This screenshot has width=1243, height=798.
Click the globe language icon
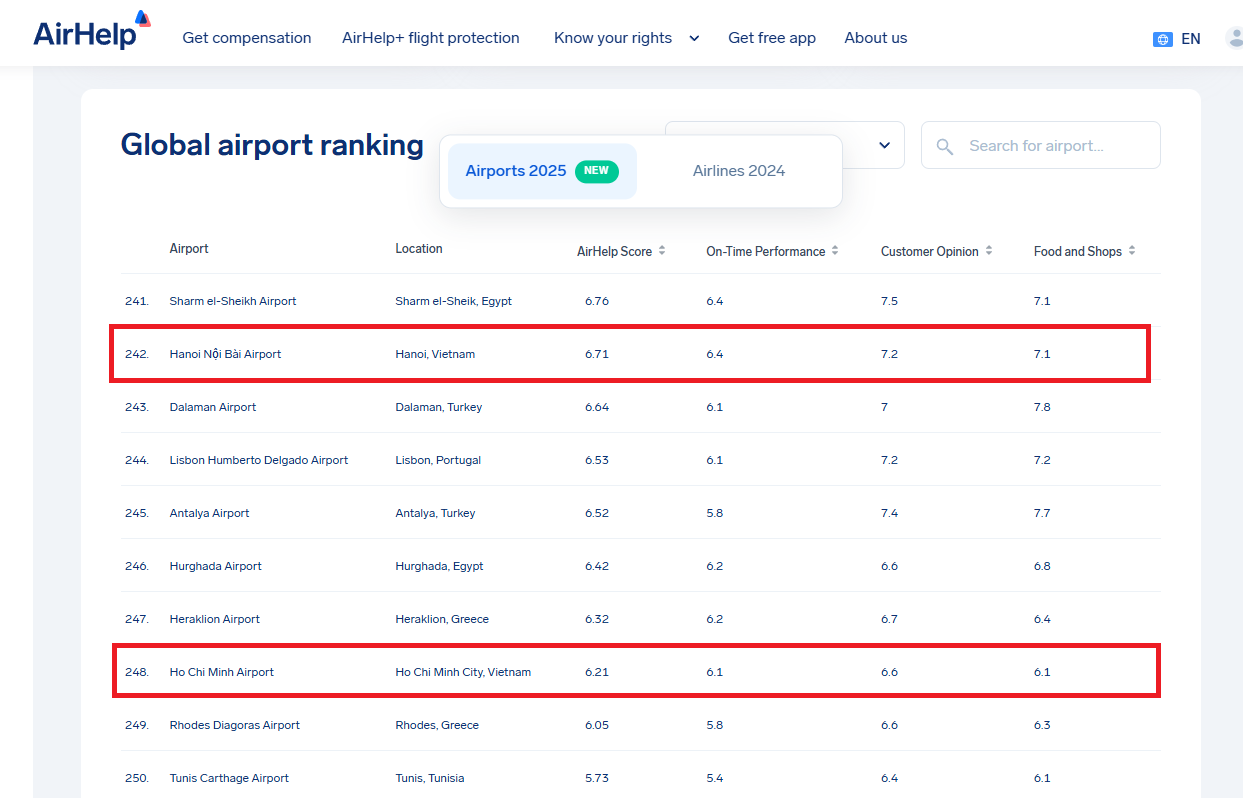pos(1162,39)
